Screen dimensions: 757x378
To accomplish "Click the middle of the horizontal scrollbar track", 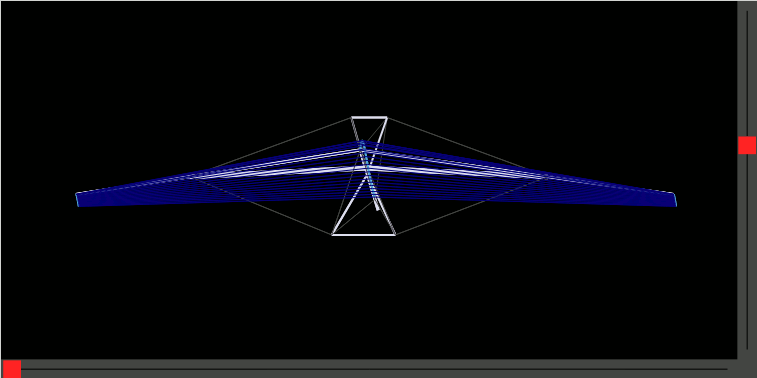I will (374, 369).
